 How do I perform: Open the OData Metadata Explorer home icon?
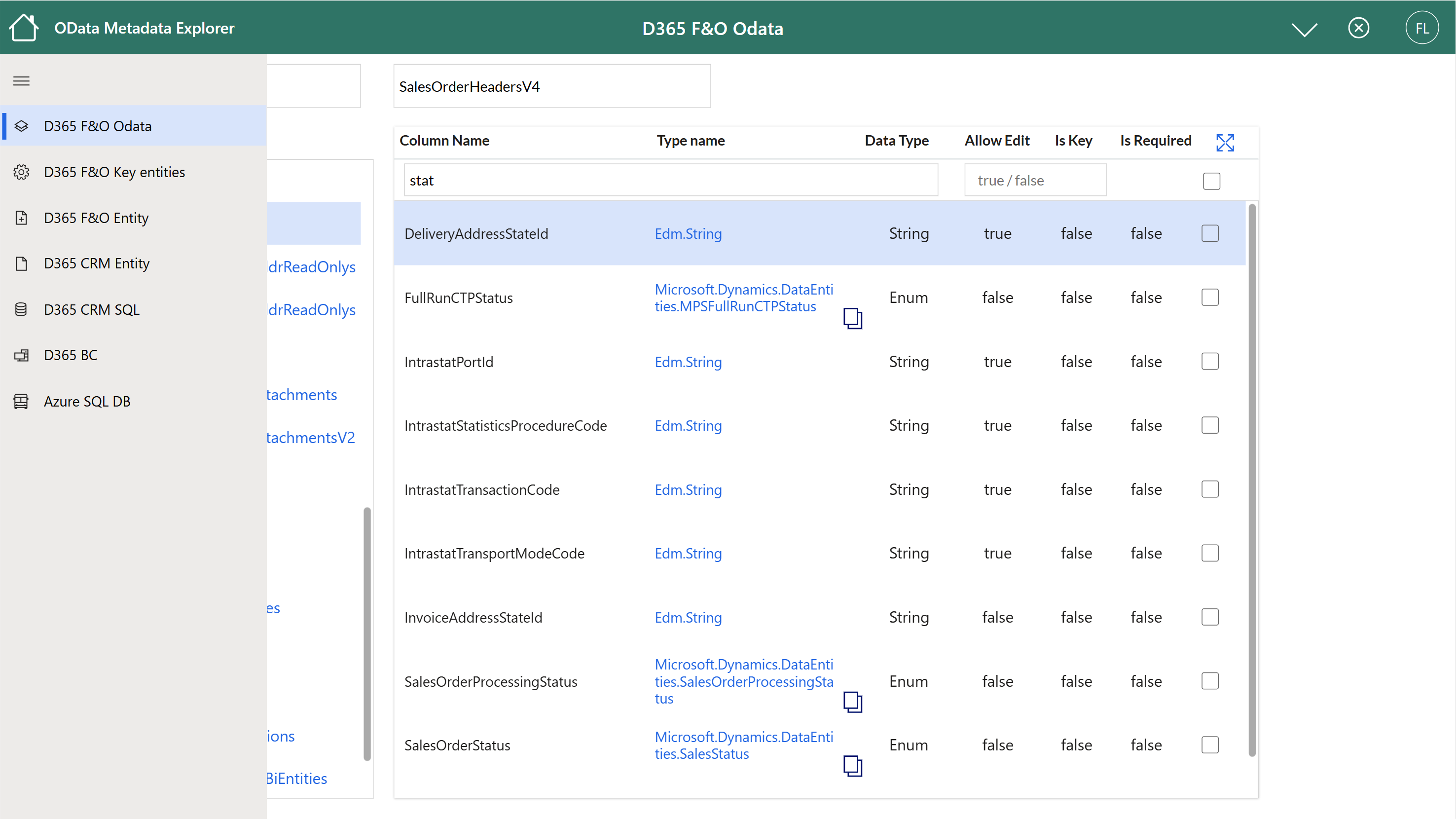24,27
